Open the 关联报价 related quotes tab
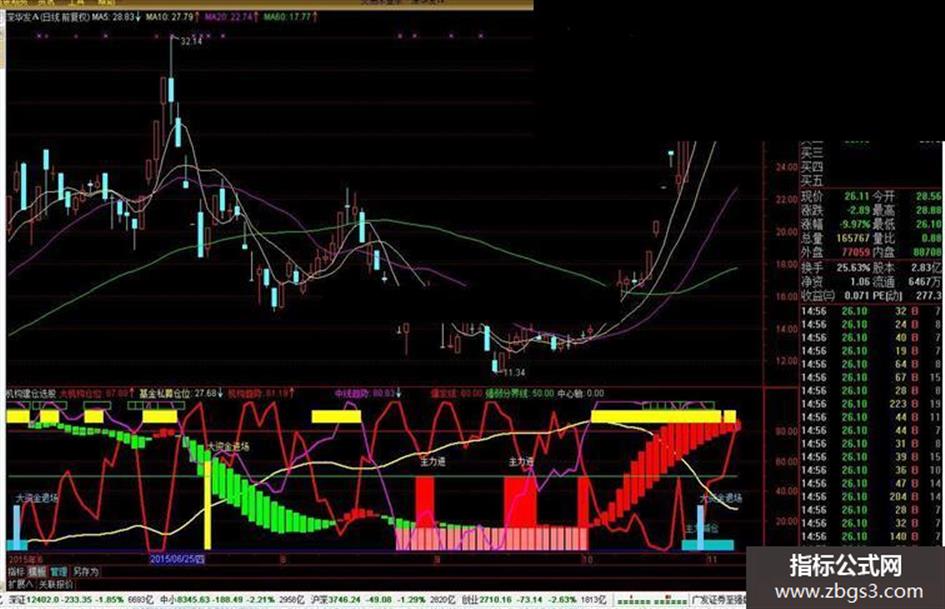The image size is (945, 609). [55, 584]
